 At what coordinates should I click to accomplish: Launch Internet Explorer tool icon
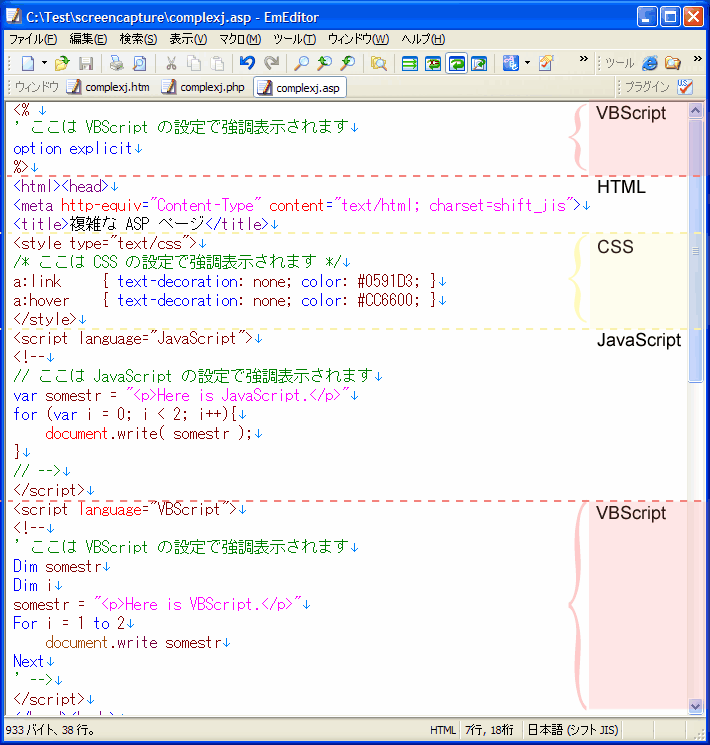coord(650,63)
